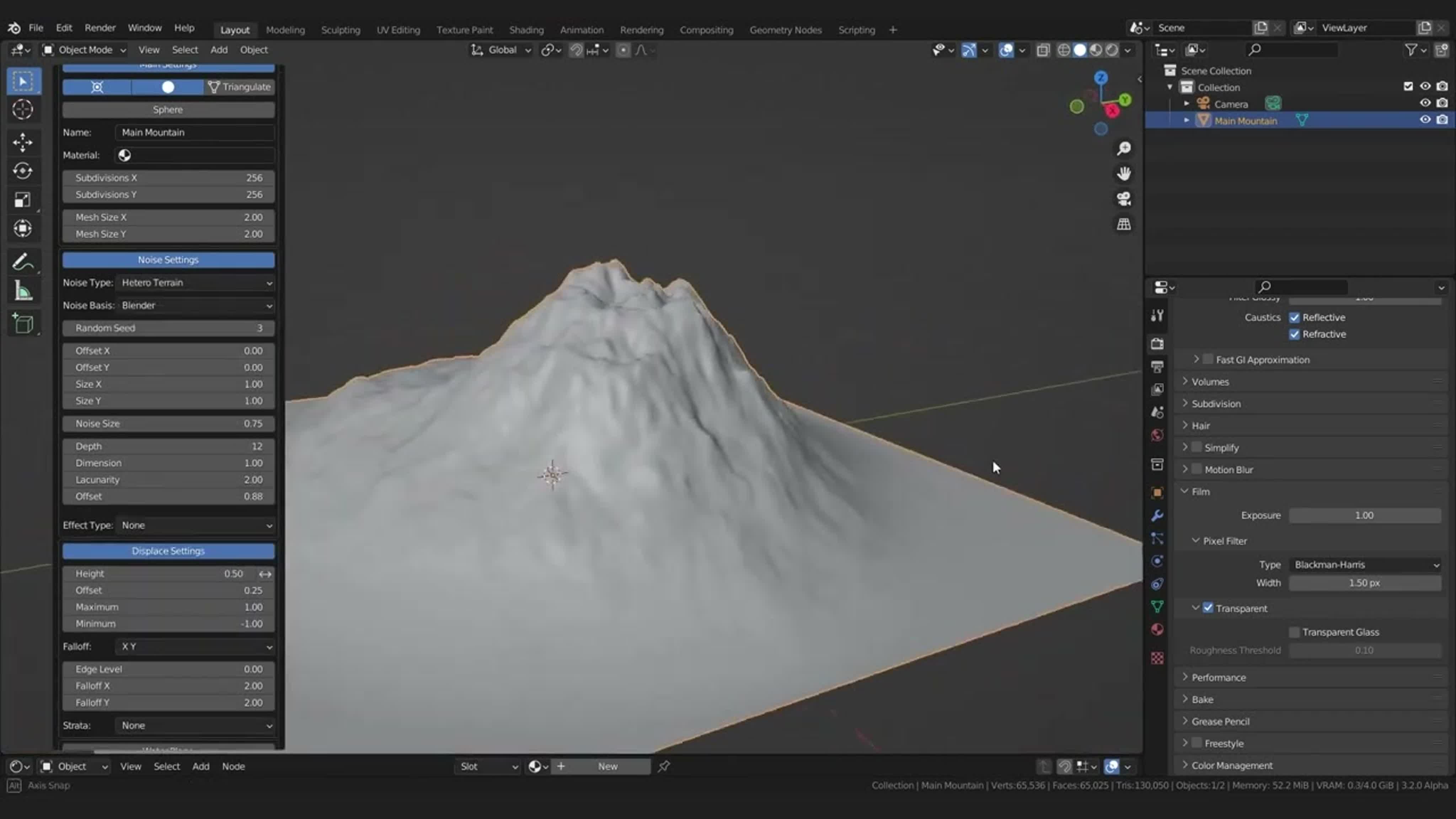Switch to rendered viewport shading
1456x819 pixels.
tap(1112, 50)
